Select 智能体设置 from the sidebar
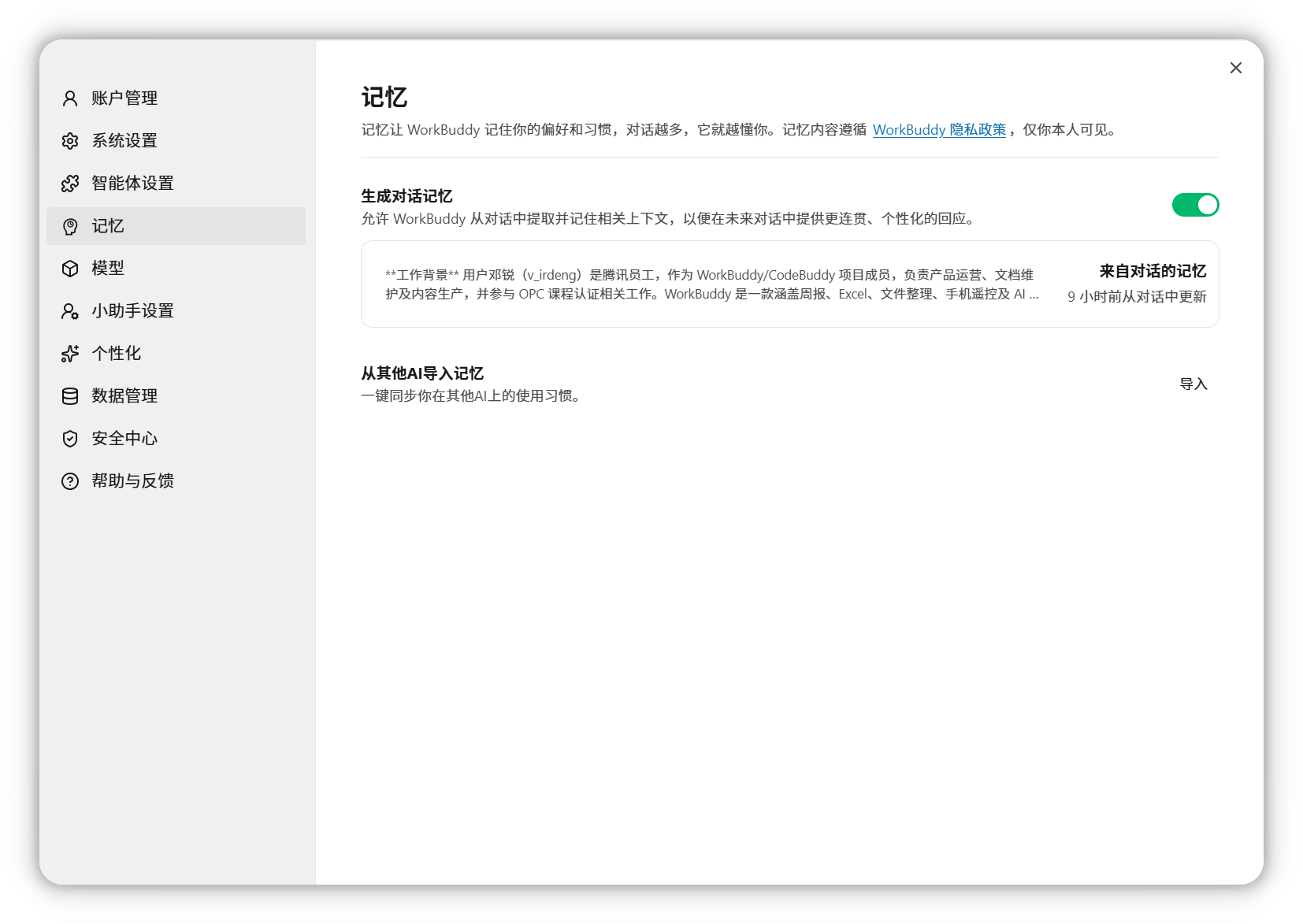This screenshot has width=1303, height=924. (176, 184)
